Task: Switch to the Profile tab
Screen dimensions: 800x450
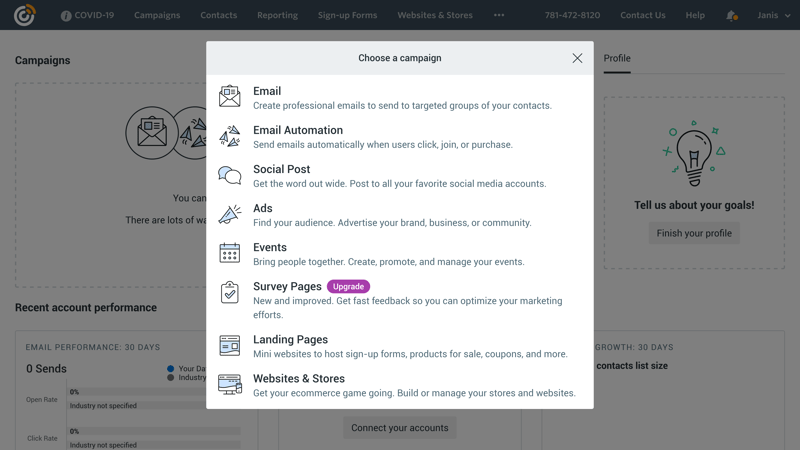Action: [x=617, y=58]
